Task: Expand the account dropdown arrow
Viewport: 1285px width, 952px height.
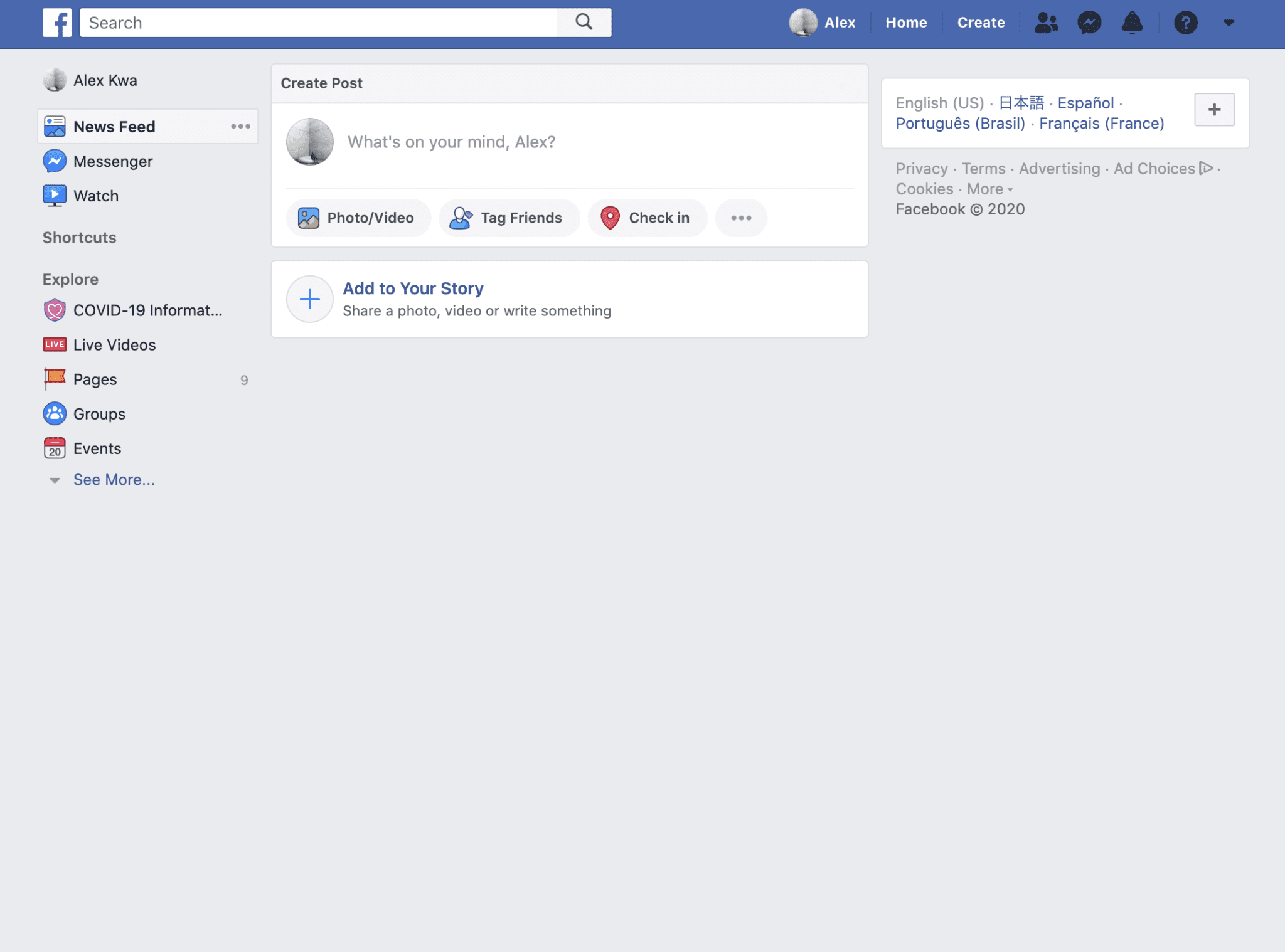Action: pos(1229,23)
